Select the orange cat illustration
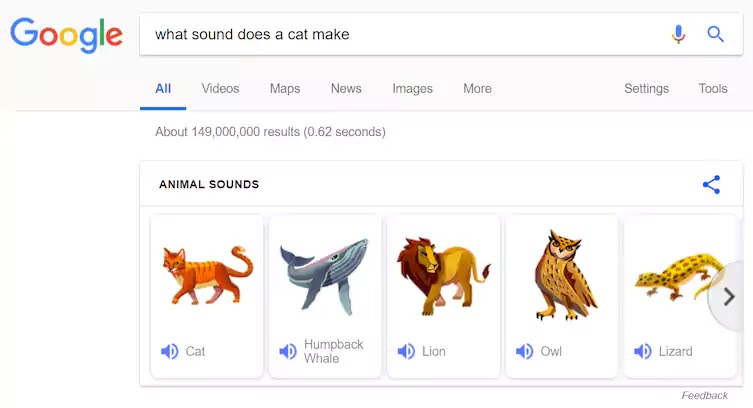The width and height of the screenshot is (753, 408). [x=207, y=274]
